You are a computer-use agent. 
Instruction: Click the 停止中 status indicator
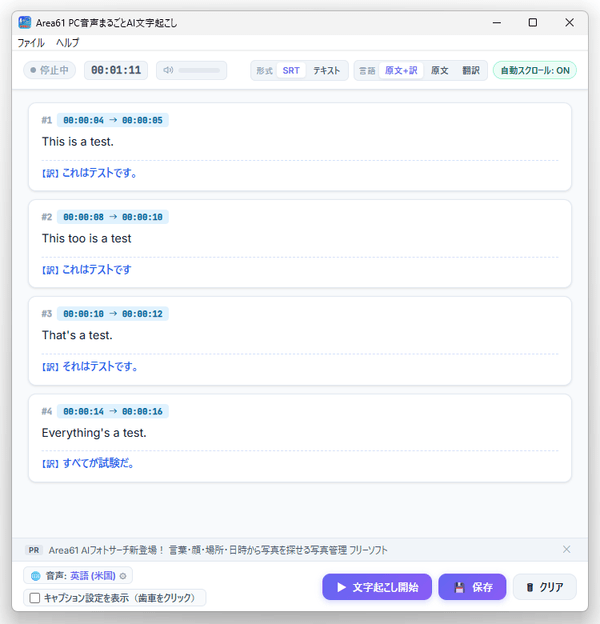(49, 70)
